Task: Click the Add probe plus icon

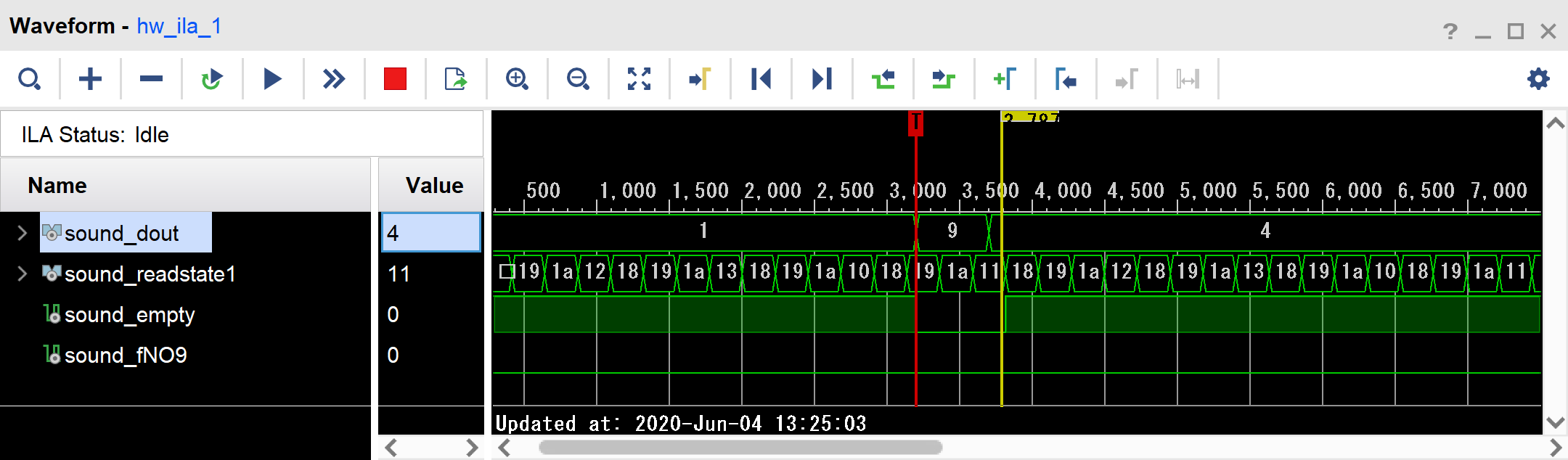Action: click(90, 78)
